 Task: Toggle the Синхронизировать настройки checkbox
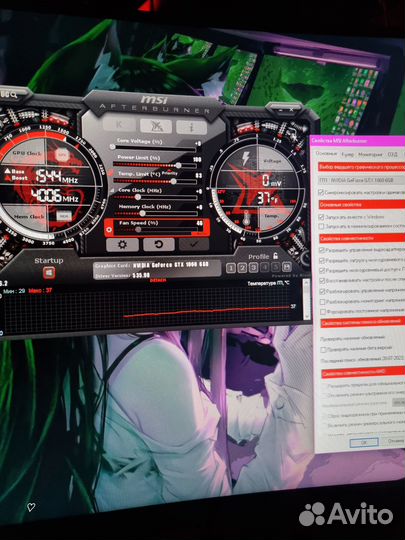click(x=321, y=192)
